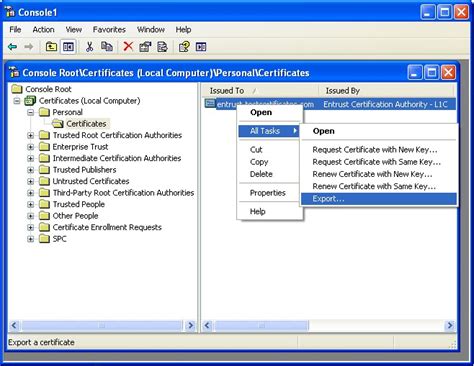Click the Help toolbar icon with question mark

tap(184, 47)
